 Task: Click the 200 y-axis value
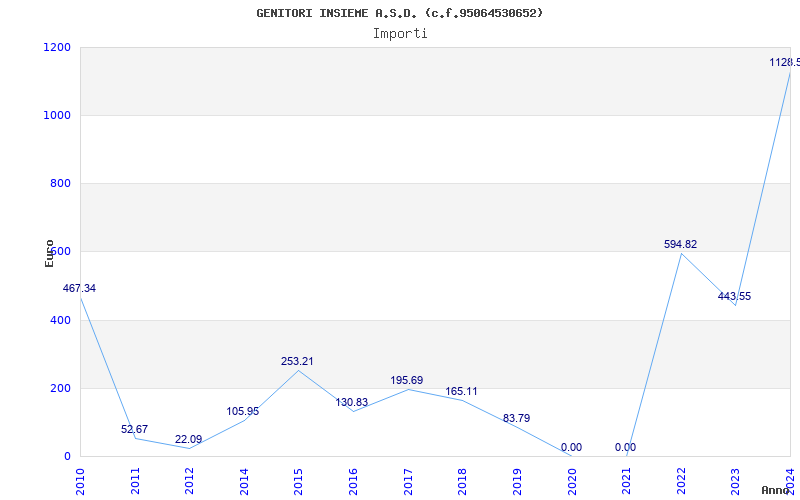60,388
